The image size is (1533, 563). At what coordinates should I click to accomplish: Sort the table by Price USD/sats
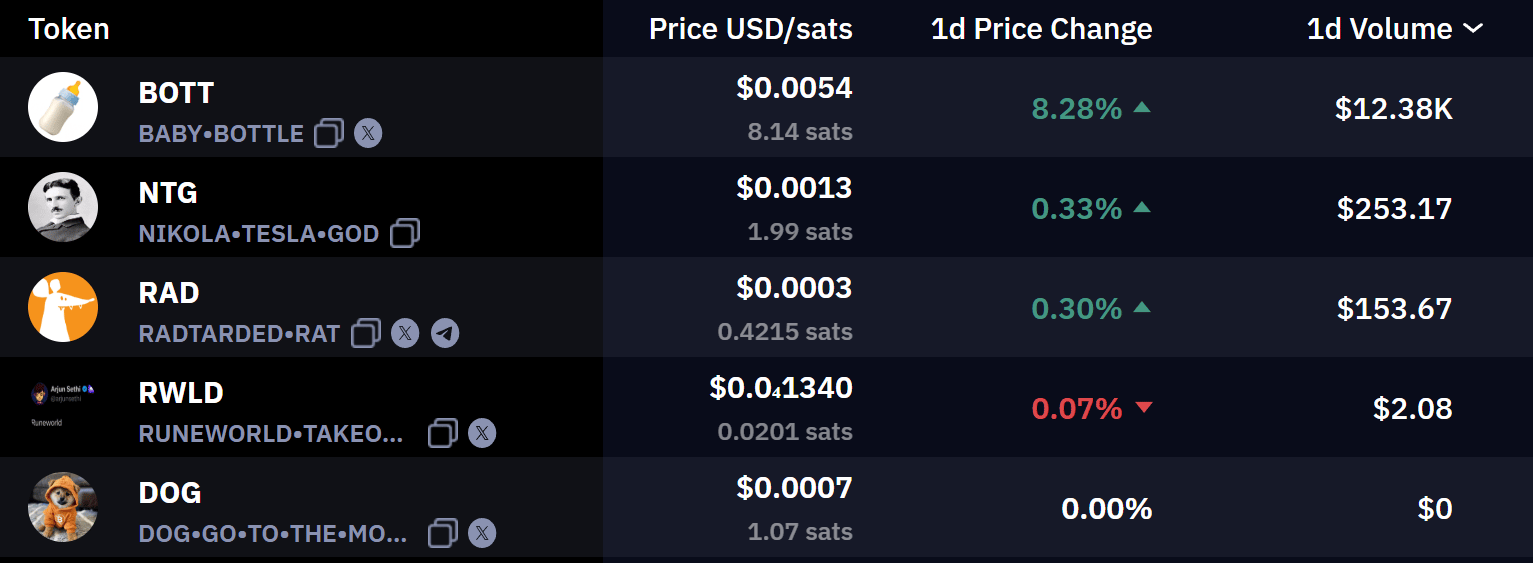(751, 29)
